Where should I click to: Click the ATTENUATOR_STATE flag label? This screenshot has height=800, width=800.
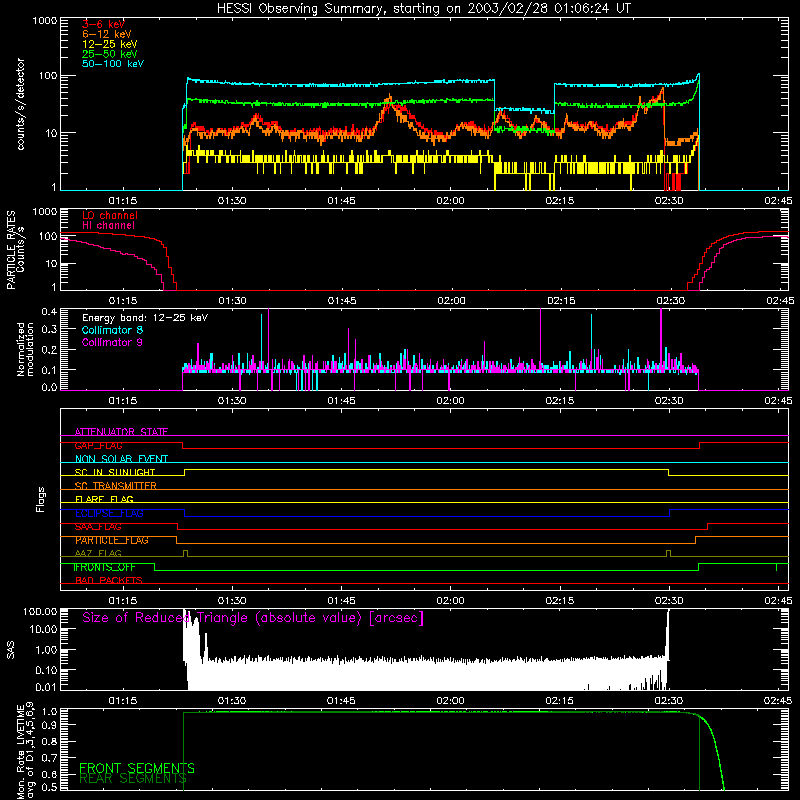(x=121, y=432)
